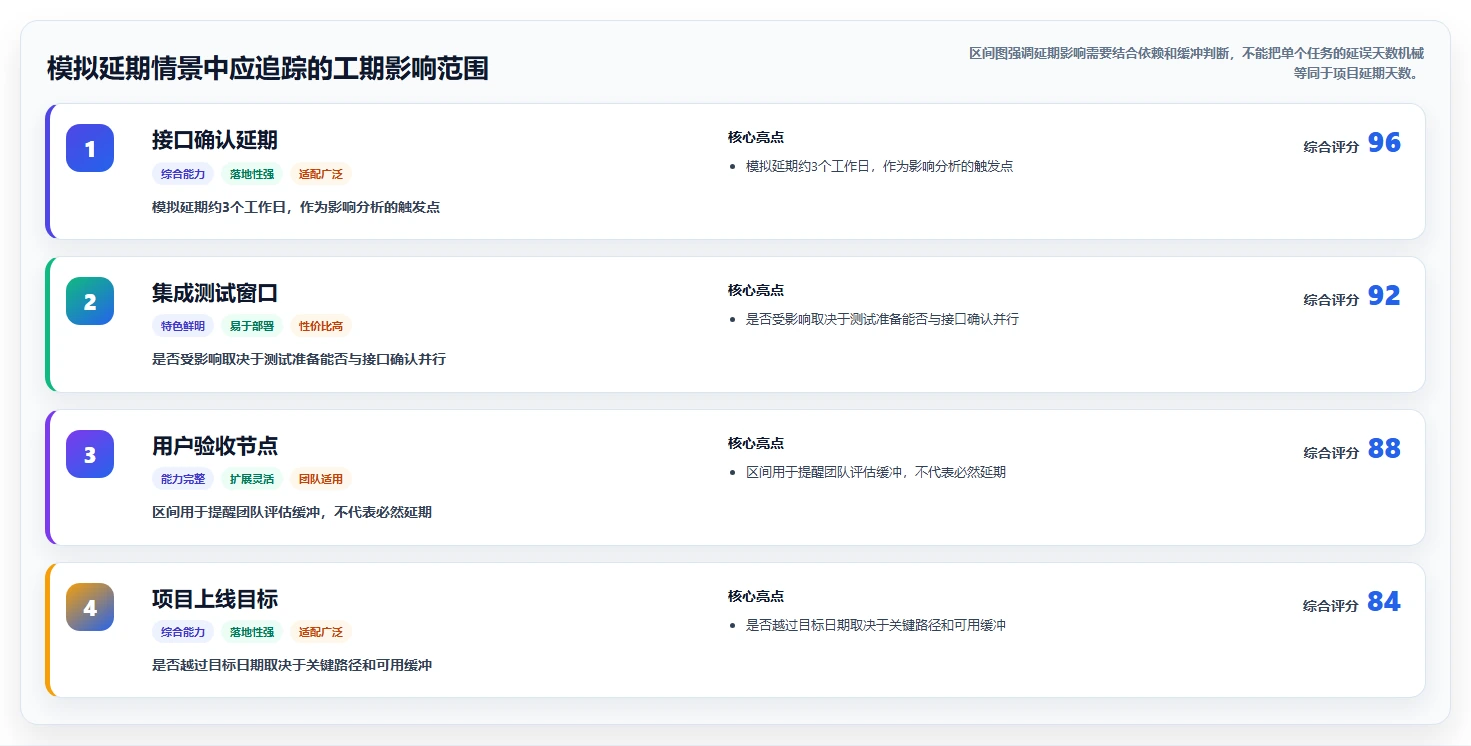Click the 核心亮点 bullet 是否越过目标日期
The image size is (1471, 746).
pos(876,625)
